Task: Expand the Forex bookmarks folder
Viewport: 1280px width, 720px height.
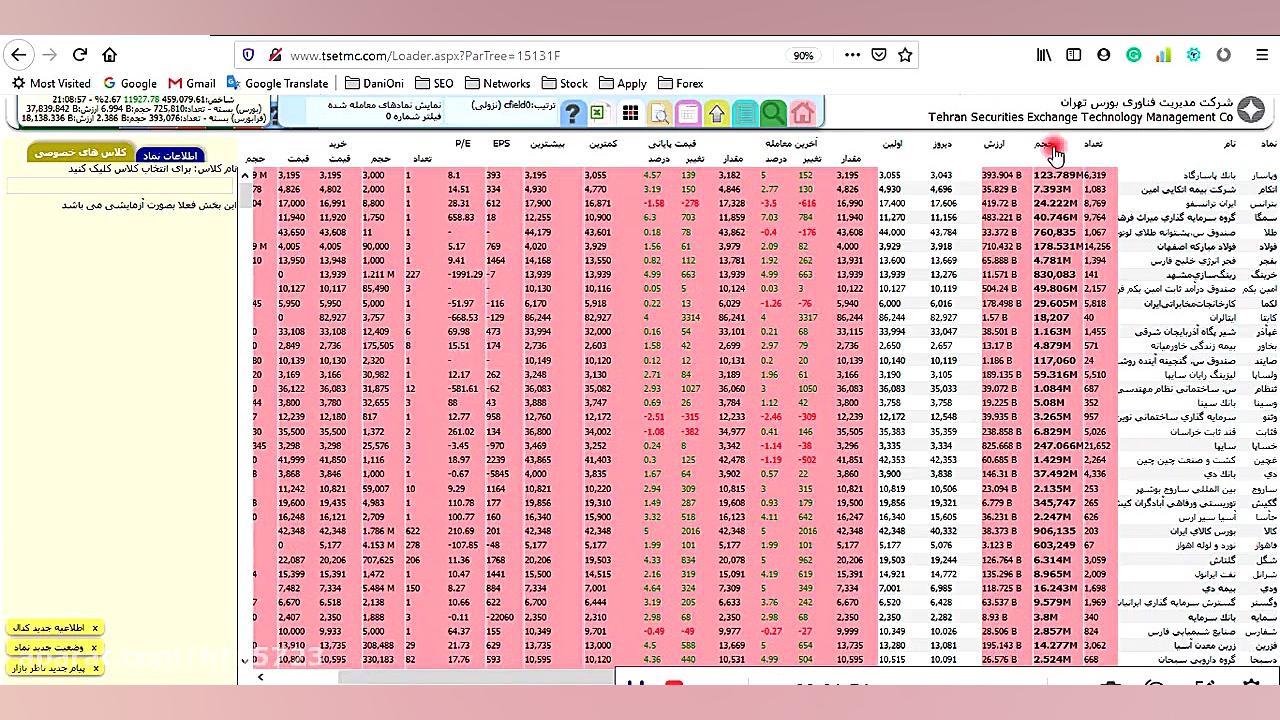Action: click(680, 84)
